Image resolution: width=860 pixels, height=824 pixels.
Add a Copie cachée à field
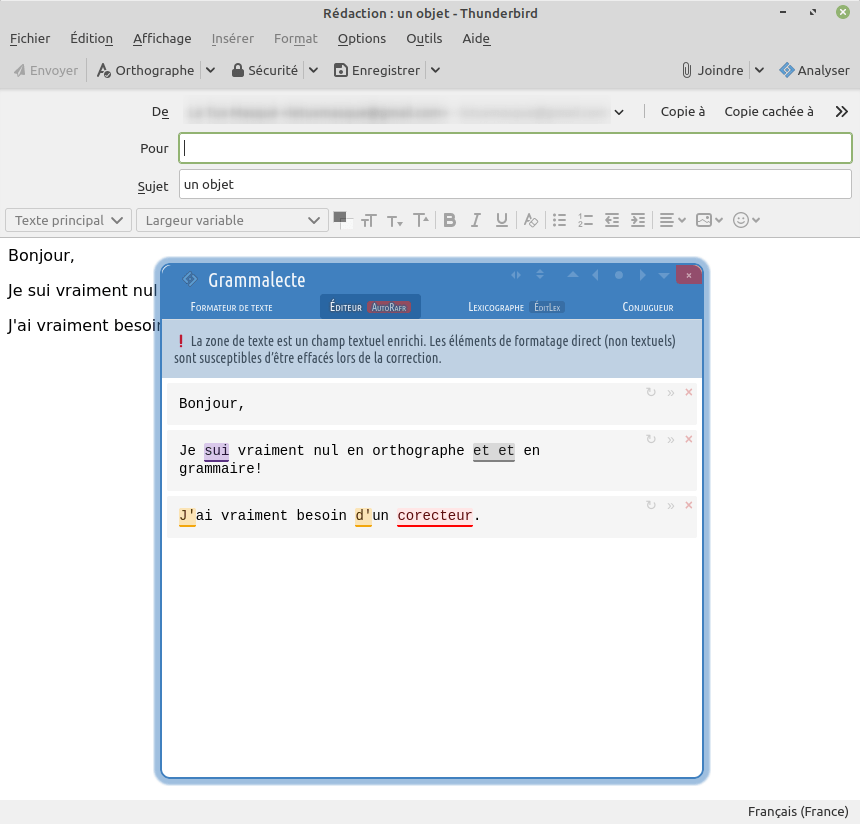point(768,111)
